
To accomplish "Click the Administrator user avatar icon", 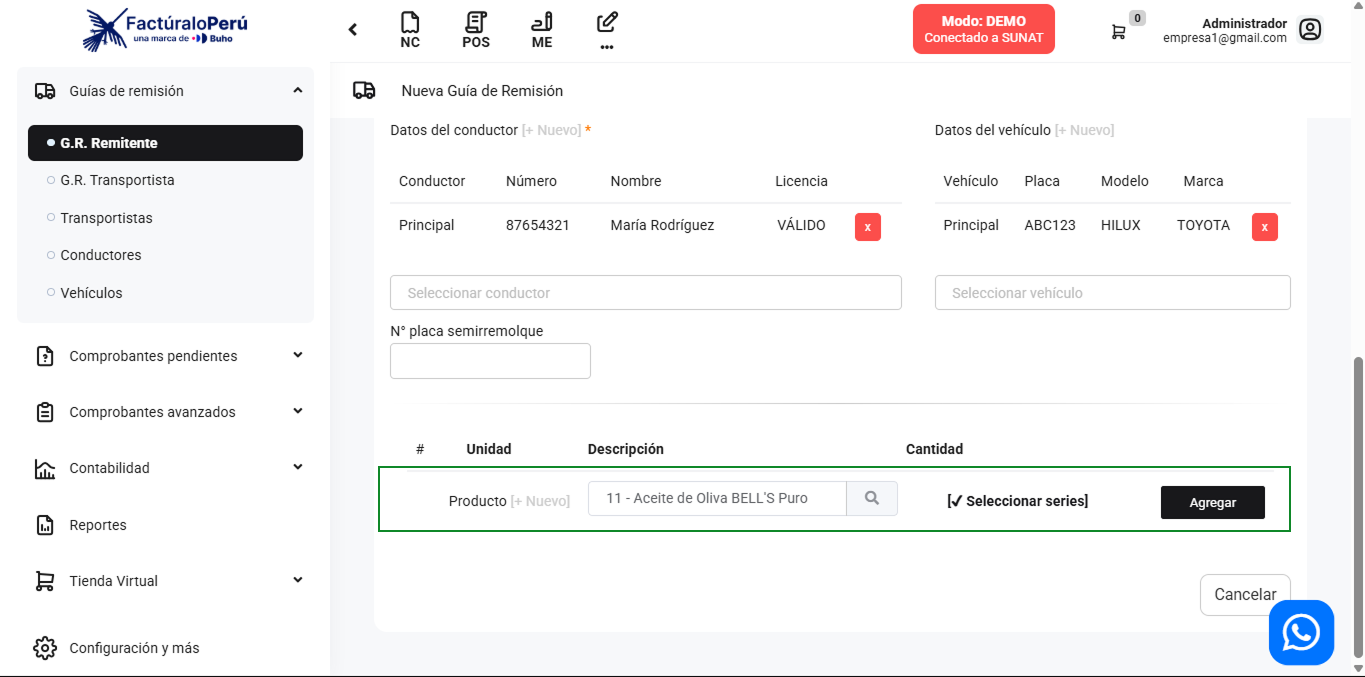I will [x=1309, y=30].
